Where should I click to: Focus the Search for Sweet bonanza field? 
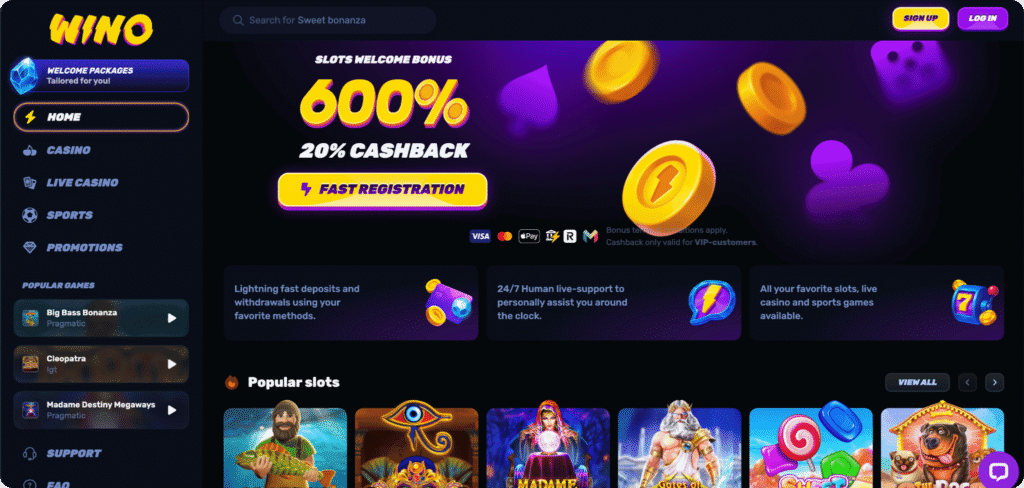coord(328,20)
